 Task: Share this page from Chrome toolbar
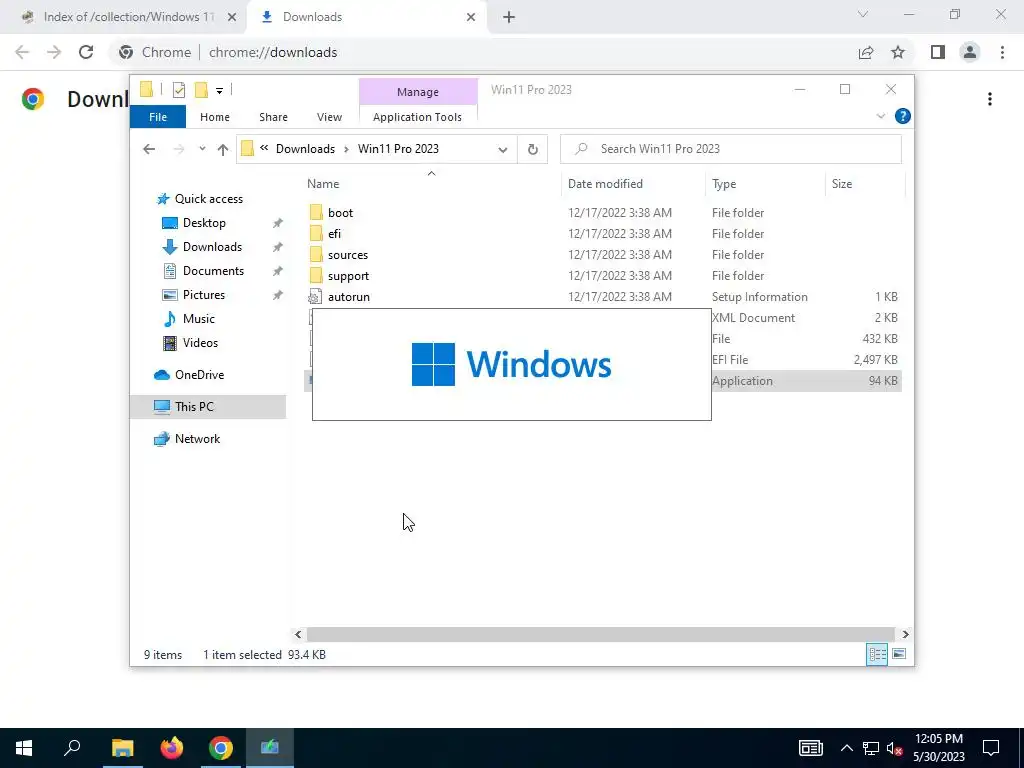tap(866, 52)
